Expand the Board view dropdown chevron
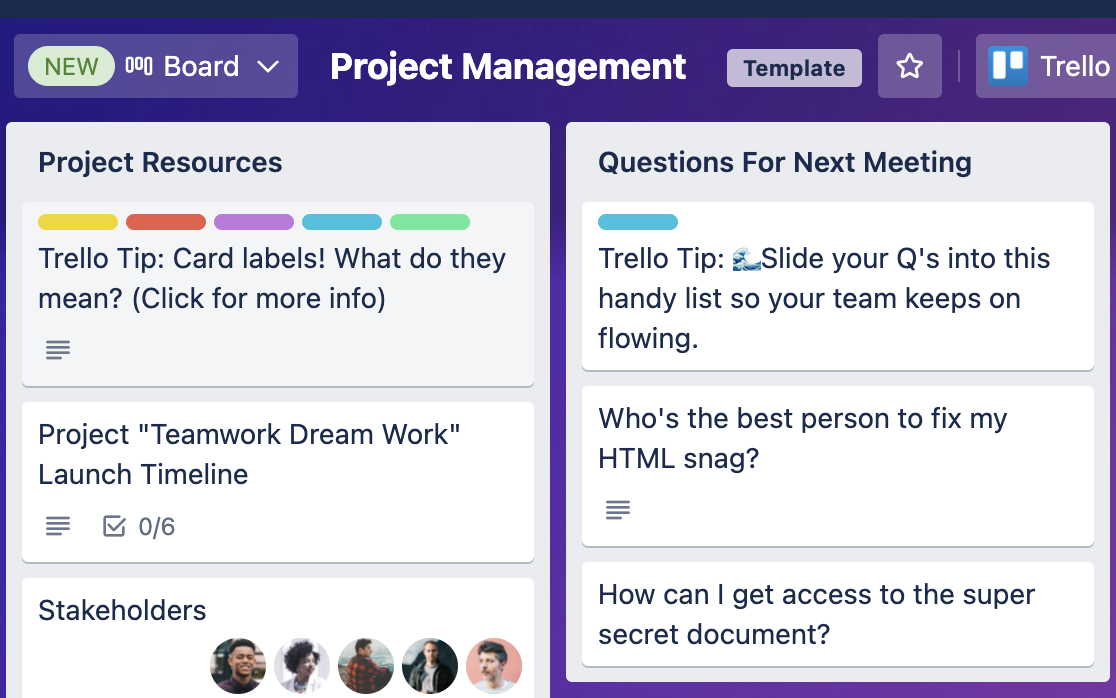 click(x=268, y=67)
